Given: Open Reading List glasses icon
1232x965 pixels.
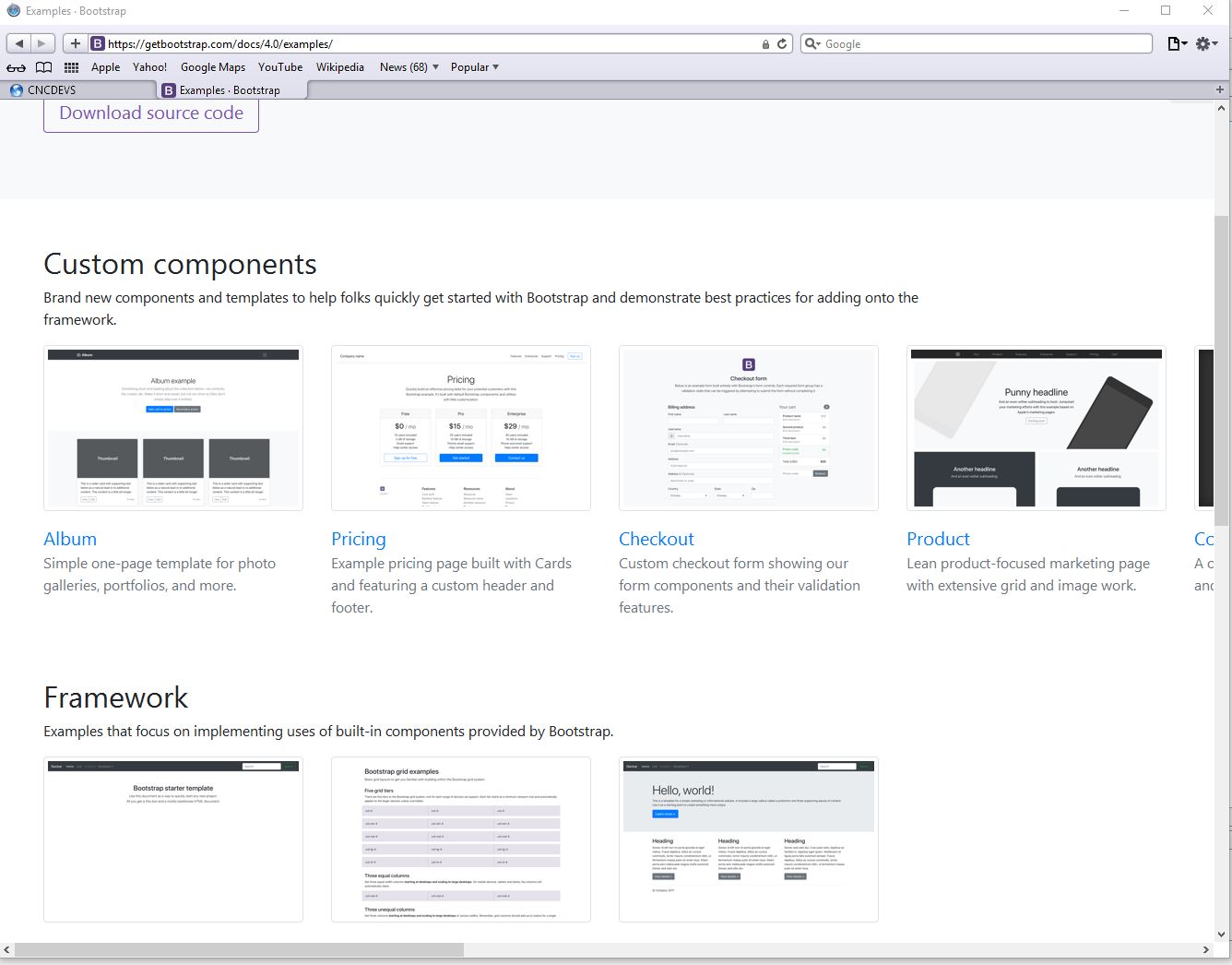Looking at the screenshot, I should click(x=16, y=67).
